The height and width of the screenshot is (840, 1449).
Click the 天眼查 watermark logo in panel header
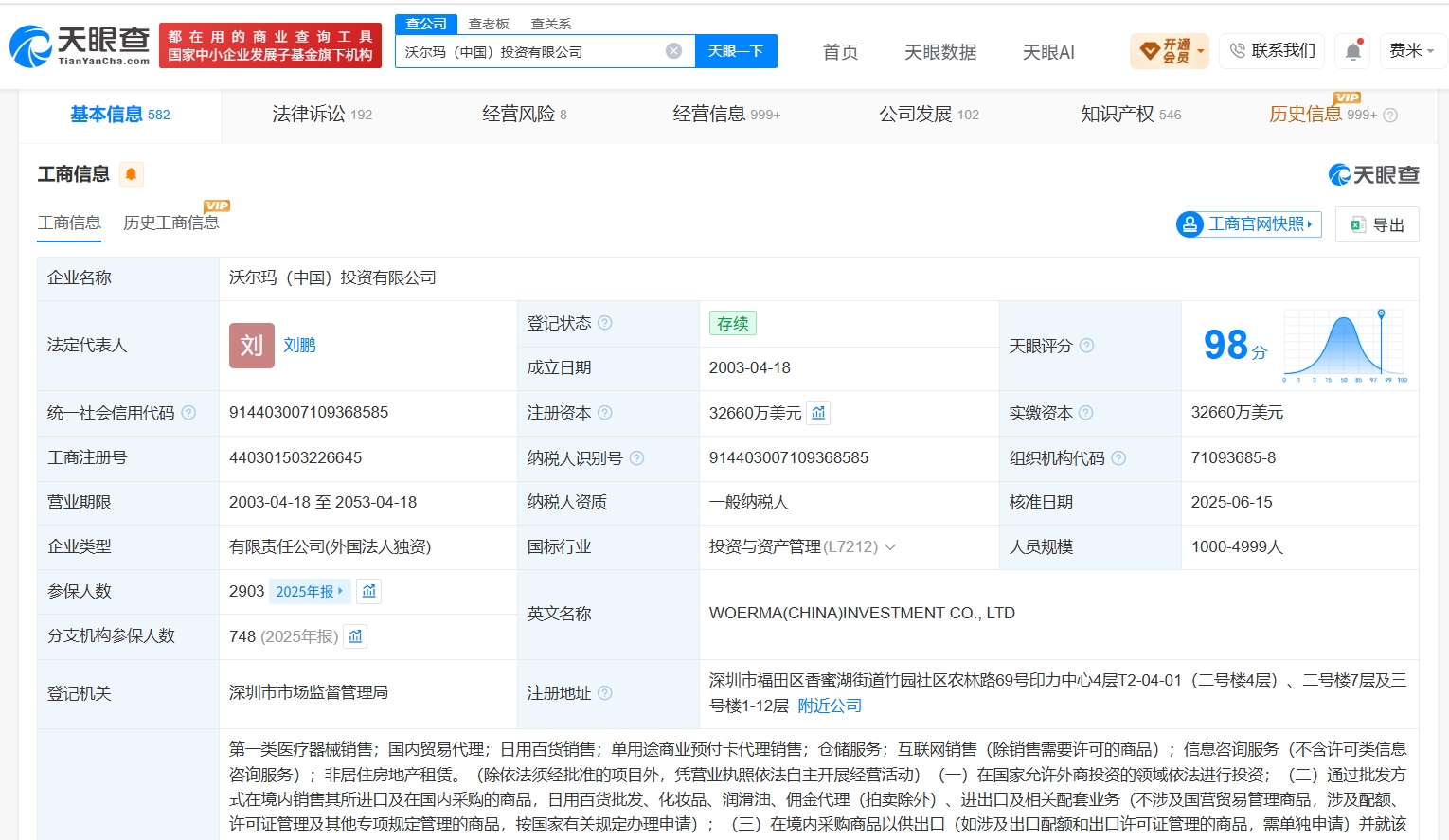[x=1374, y=174]
